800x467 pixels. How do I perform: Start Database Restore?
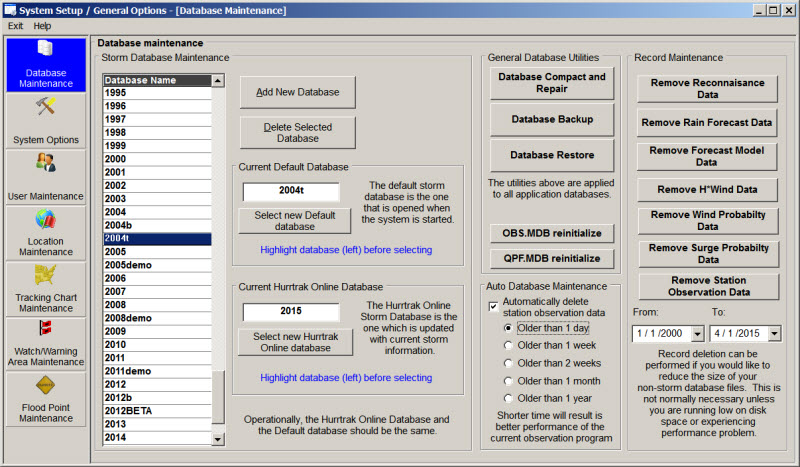(x=552, y=155)
